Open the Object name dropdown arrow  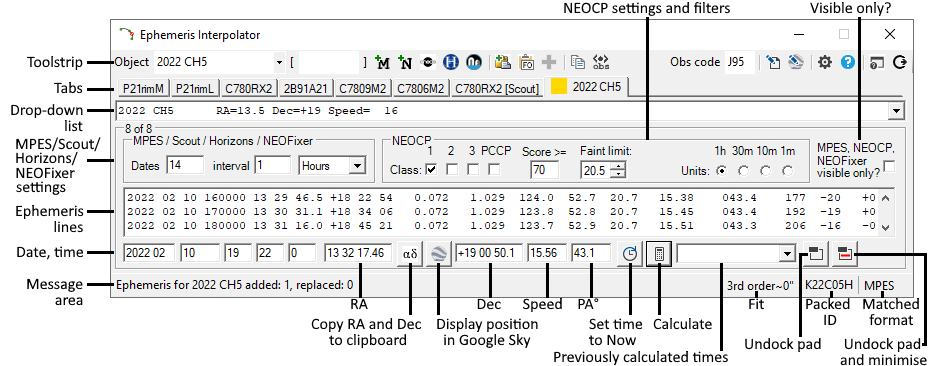point(280,62)
